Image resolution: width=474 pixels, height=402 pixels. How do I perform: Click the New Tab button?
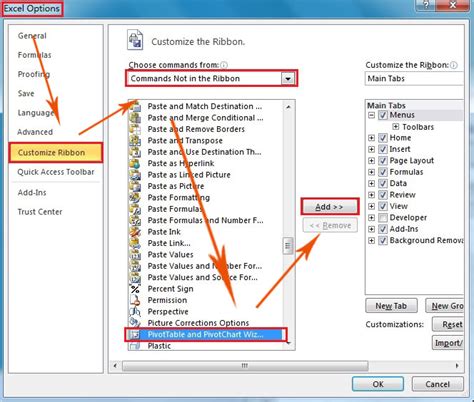coord(391,306)
